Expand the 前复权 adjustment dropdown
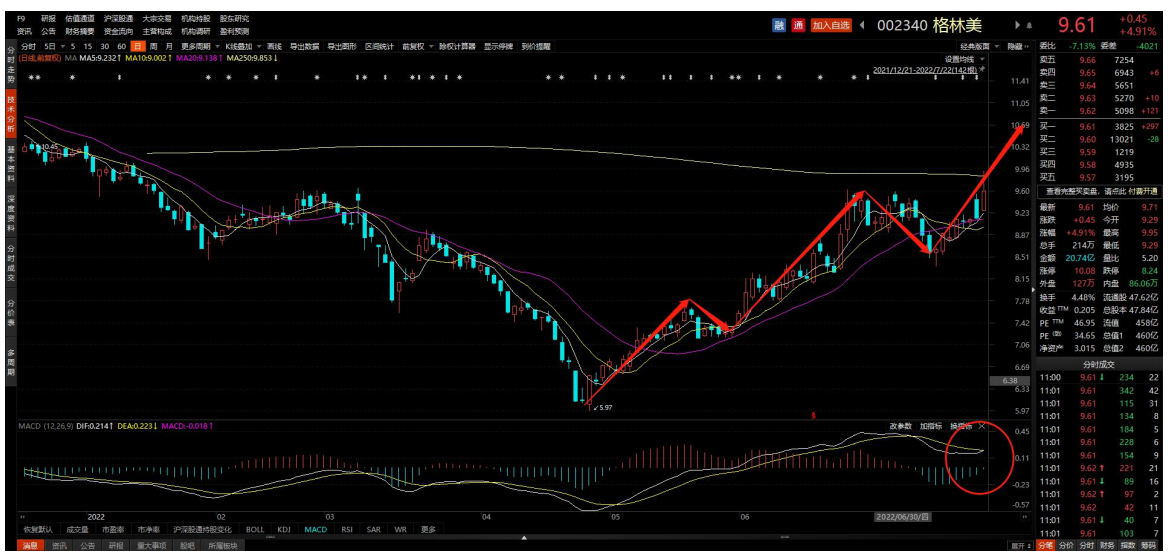 [x=415, y=46]
